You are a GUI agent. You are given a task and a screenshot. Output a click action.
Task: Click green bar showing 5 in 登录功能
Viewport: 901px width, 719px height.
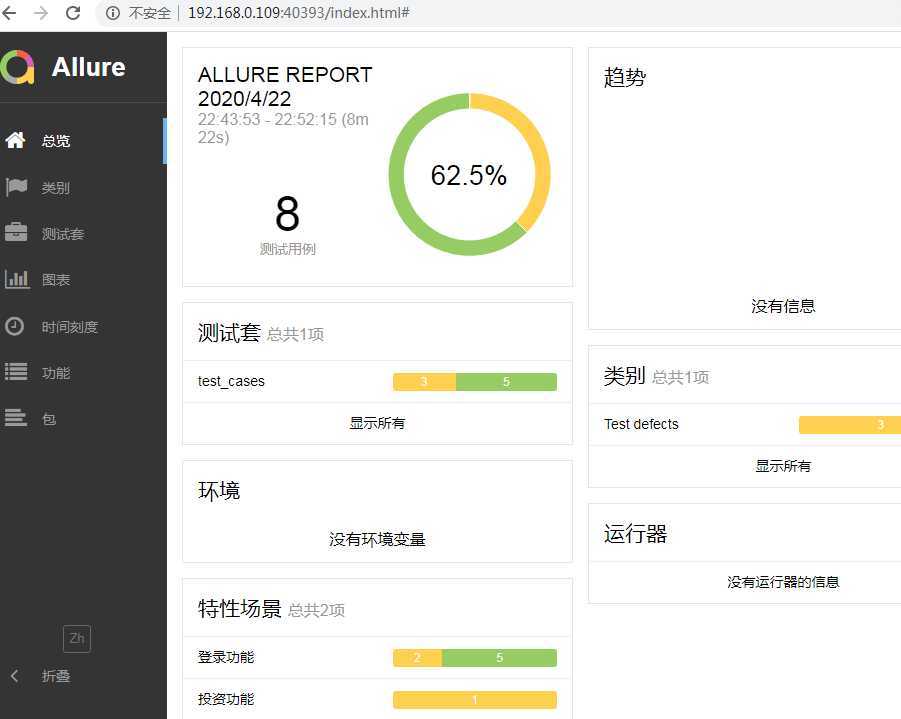tap(499, 658)
